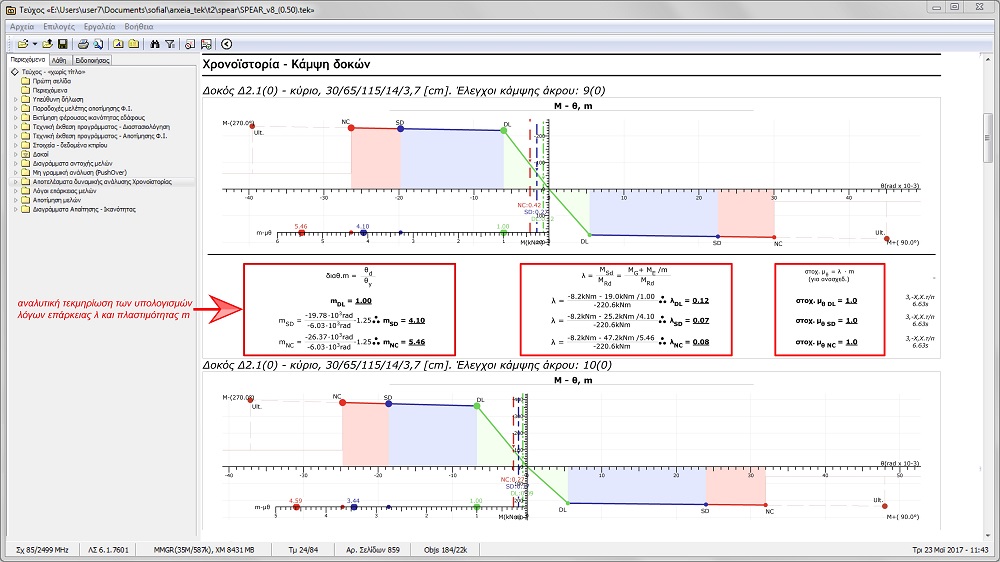Click the binoculars search icon
1000x562 pixels.
[154, 44]
